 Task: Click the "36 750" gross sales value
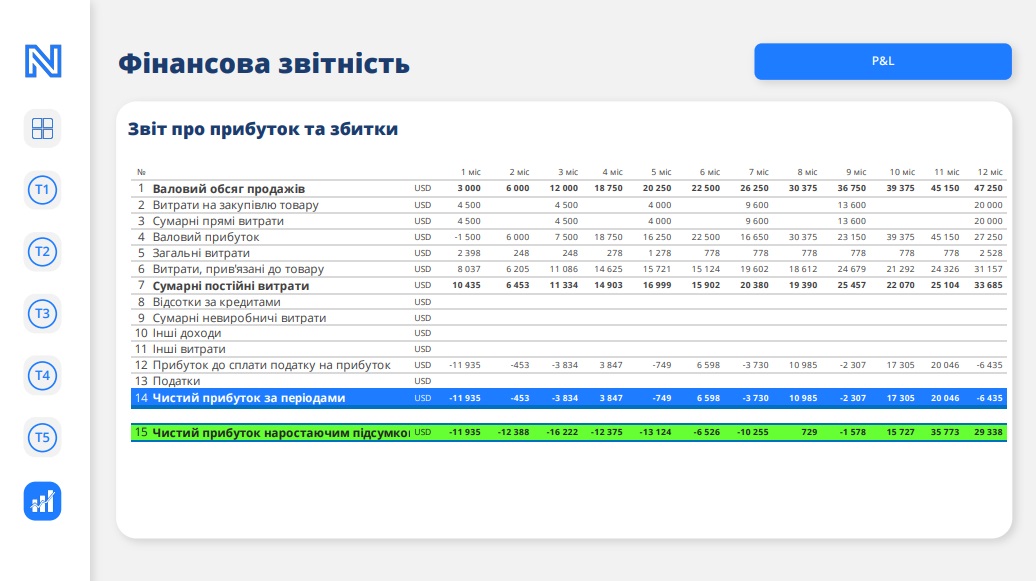852,188
